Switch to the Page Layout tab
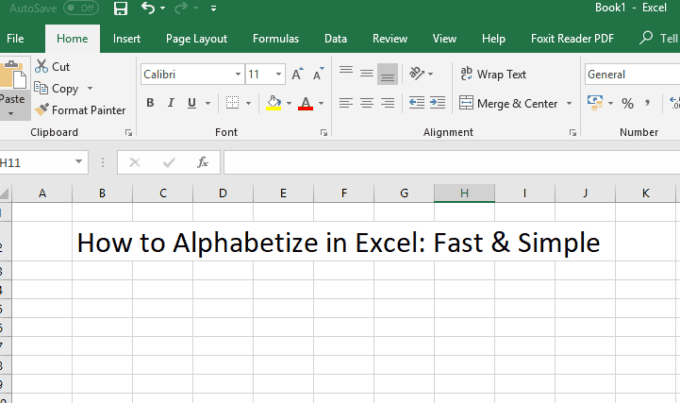The width and height of the screenshot is (680, 403). click(x=196, y=39)
